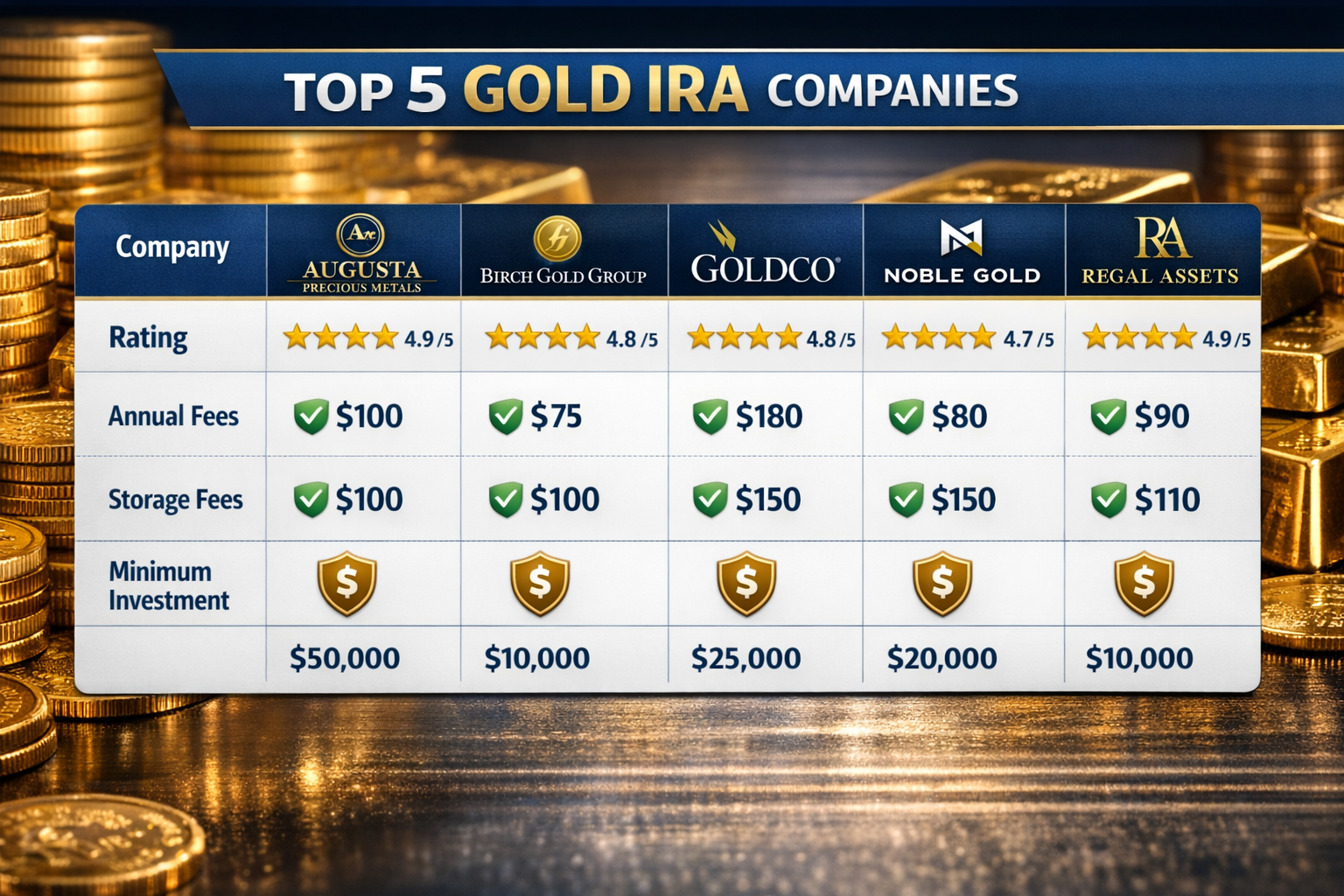Expand the Rating row label
The width and height of the screenshot is (1344, 896).
147,337
